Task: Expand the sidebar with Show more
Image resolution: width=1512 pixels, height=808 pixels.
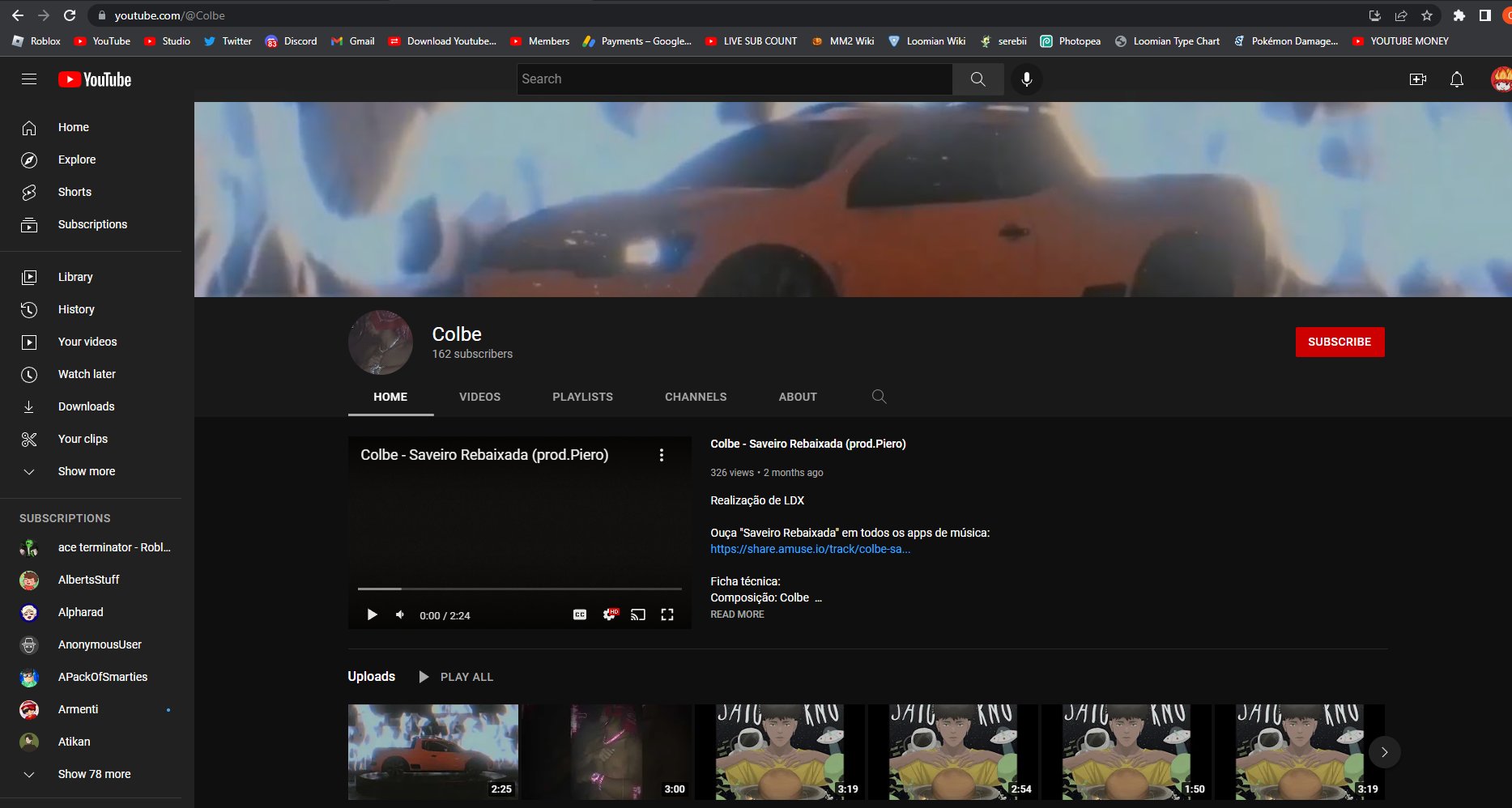Action: coord(86,470)
